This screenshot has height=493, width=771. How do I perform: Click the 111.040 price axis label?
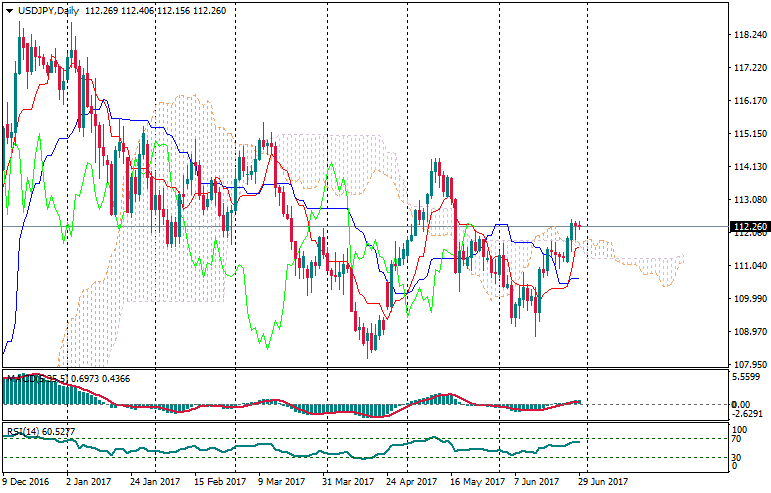click(749, 266)
